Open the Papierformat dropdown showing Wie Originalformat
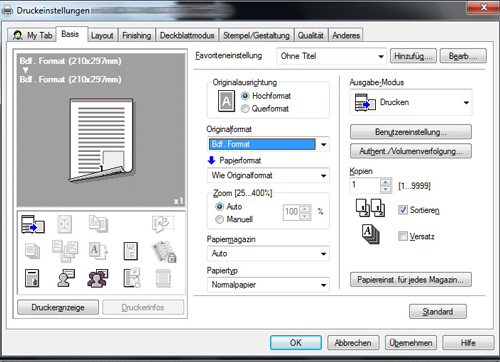Screen dimensions: 500x362 [268, 175]
